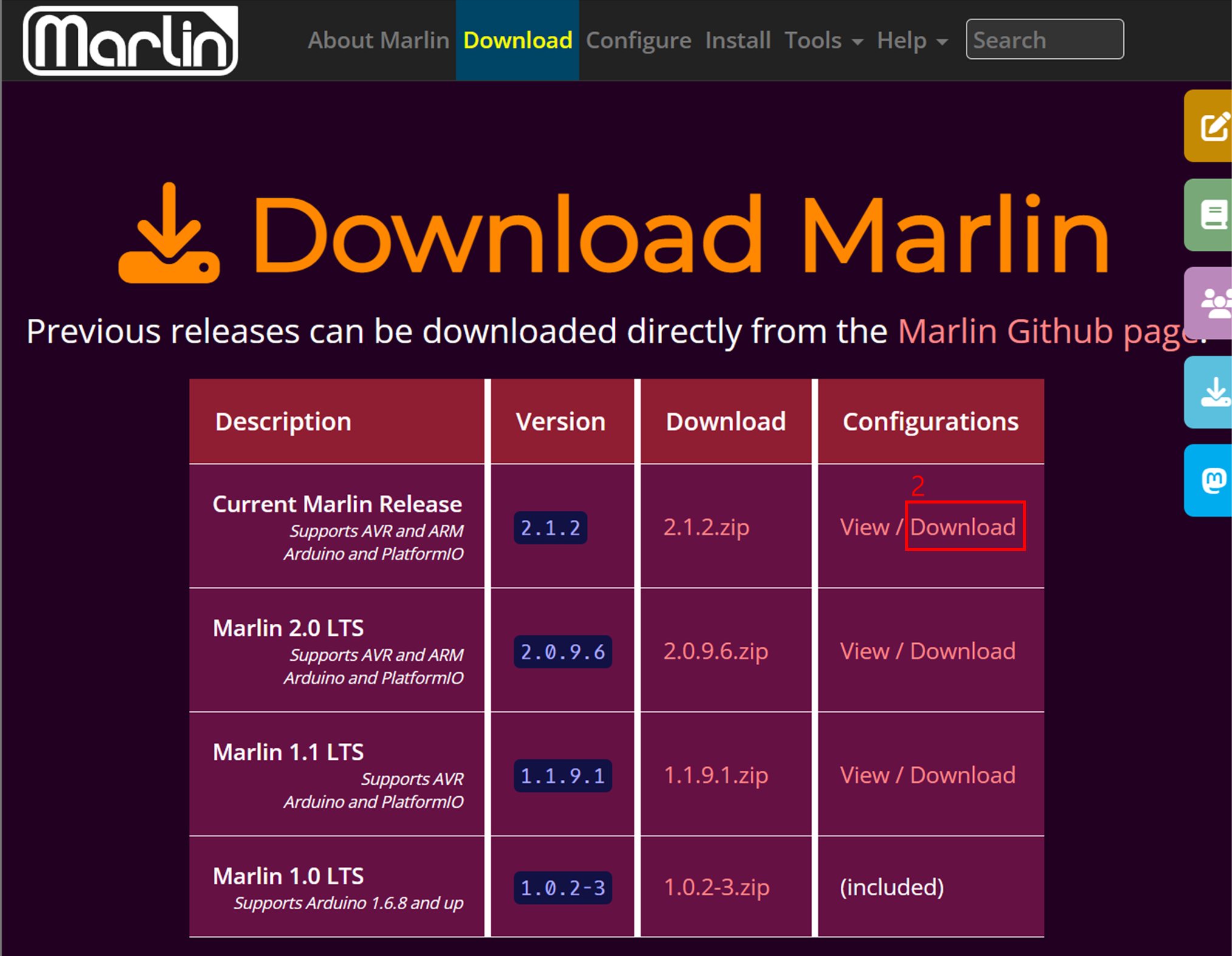Download 1.1.9.1.zip
1232x956 pixels.
pos(716,775)
